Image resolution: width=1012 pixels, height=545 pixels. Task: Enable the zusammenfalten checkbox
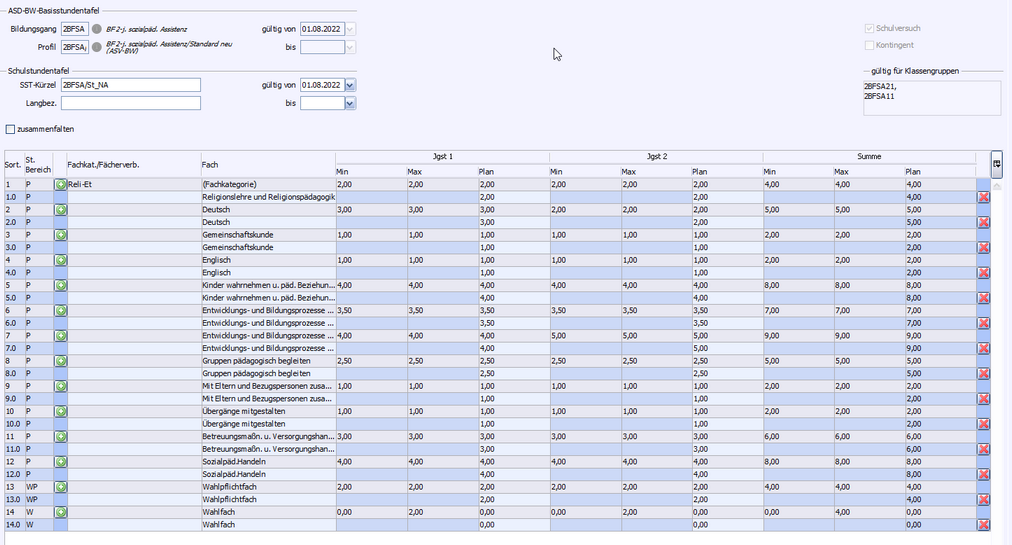(x=11, y=129)
